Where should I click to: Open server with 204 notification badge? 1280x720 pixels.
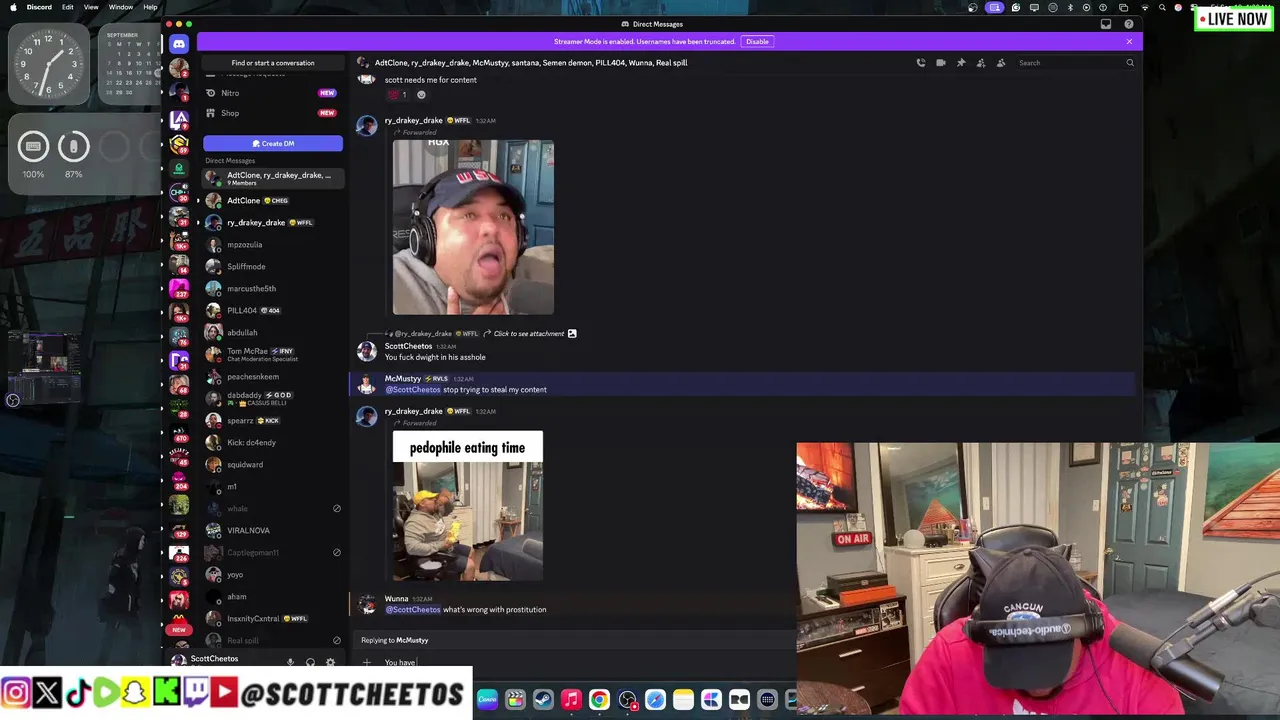pos(179,481)
